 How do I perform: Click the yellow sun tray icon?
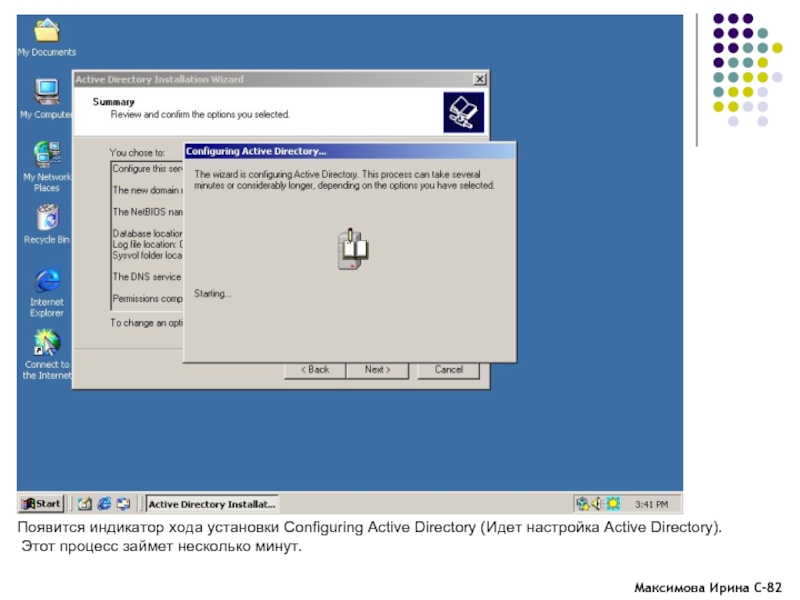pos(613,504)
